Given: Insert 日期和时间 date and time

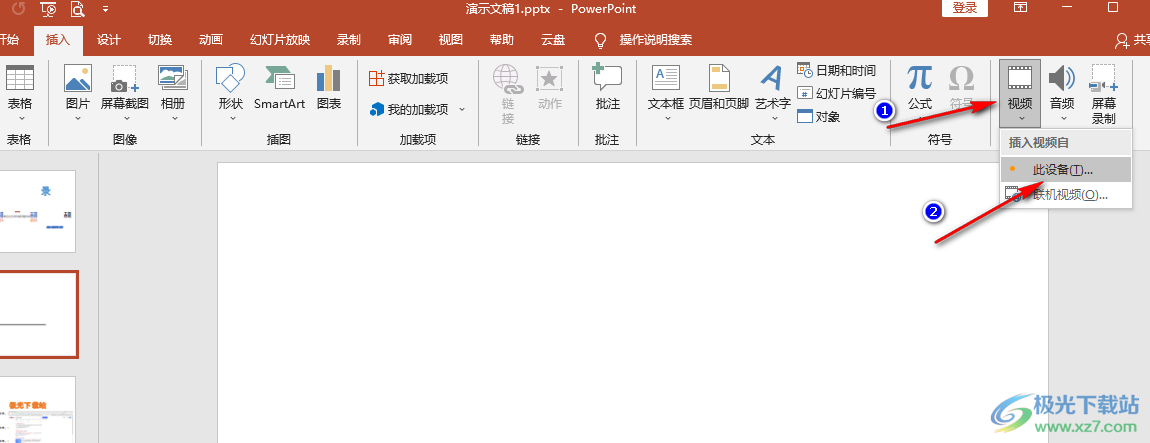Looking at the screenshot, I should point(837,70).
